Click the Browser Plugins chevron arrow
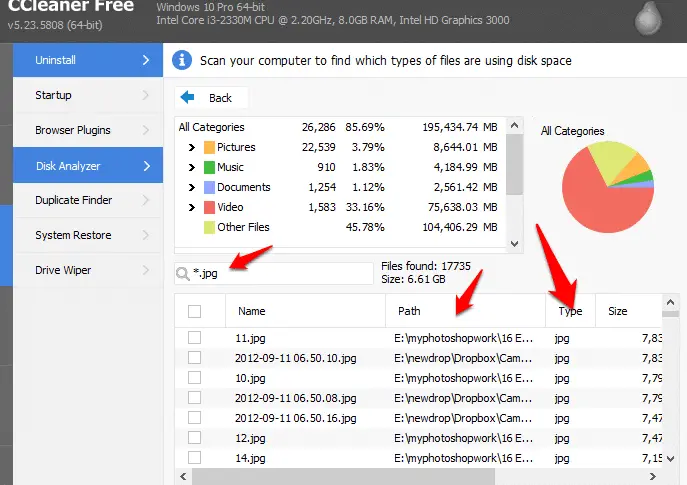The image size is (687, 485). point(146,130)
